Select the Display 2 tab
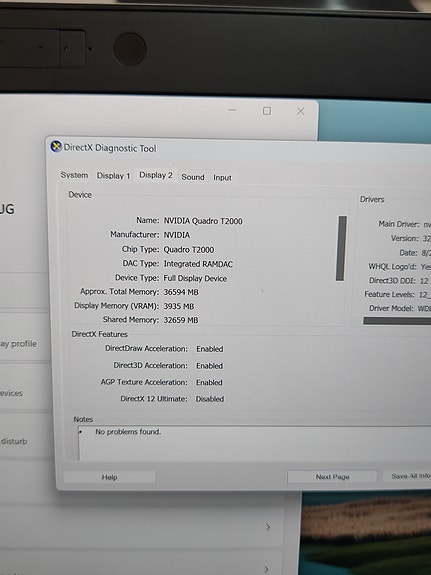 click(x=156, y=175)
